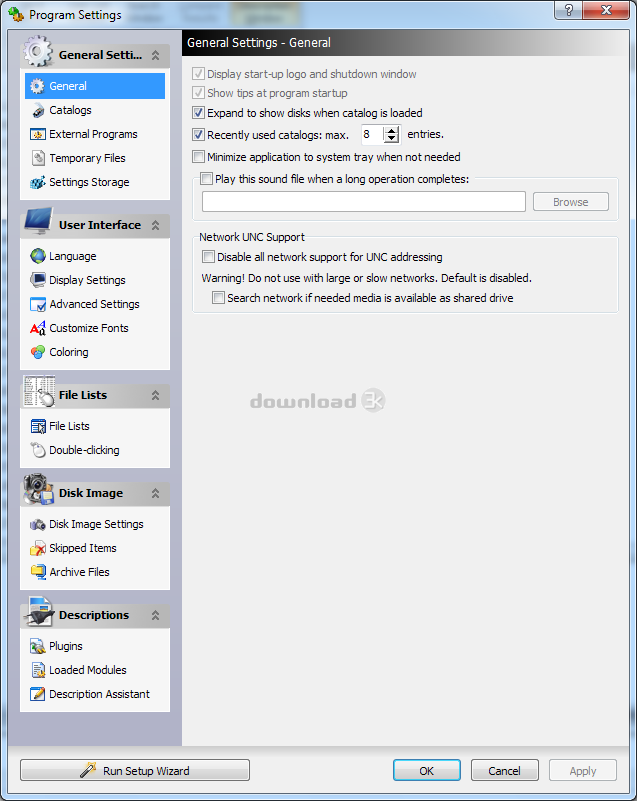Collapse the File Lists group chevron
The height and width of the screenshot is (801, 637).
point(156,395)
